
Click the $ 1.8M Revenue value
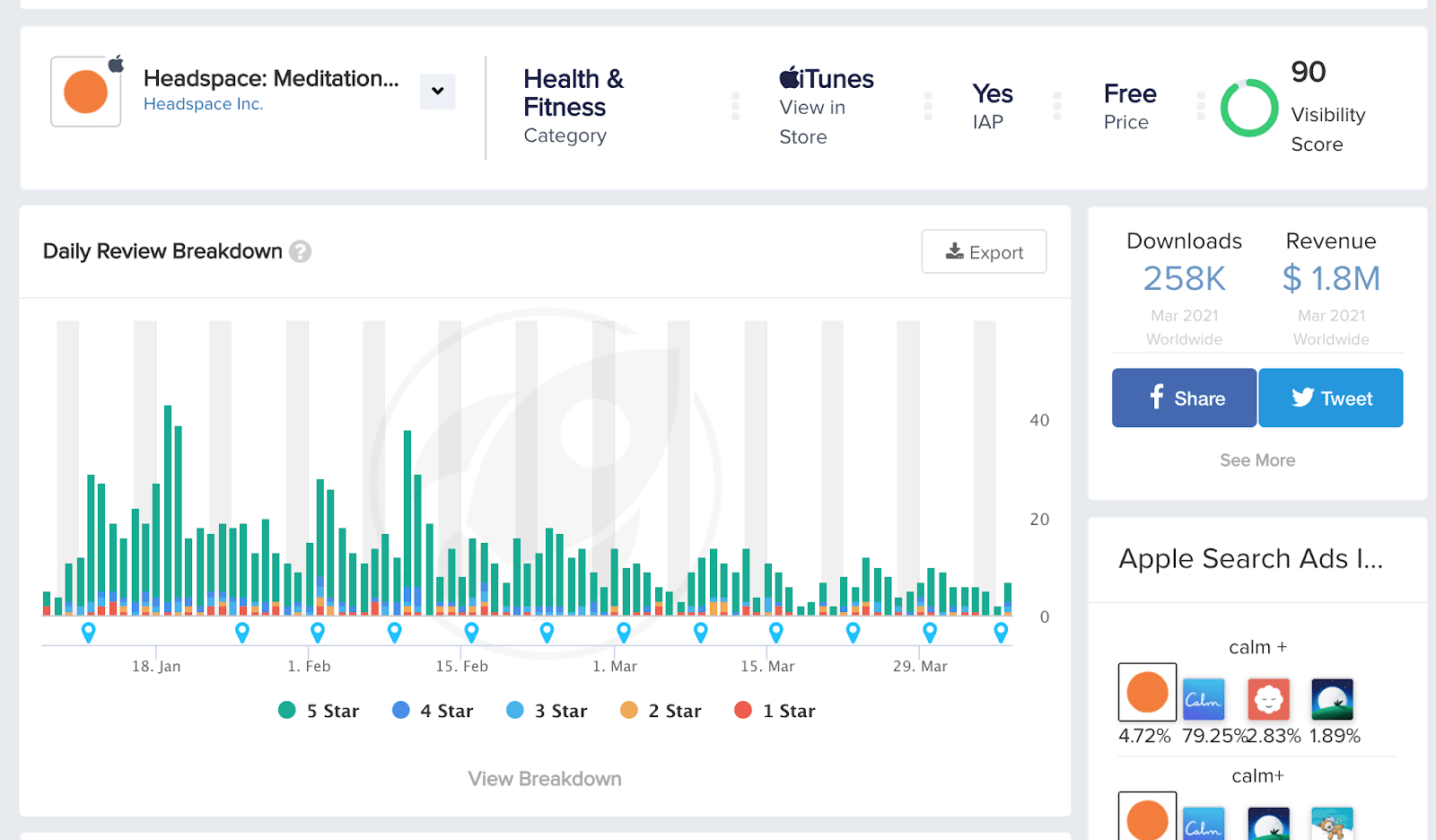[1331, 278]
